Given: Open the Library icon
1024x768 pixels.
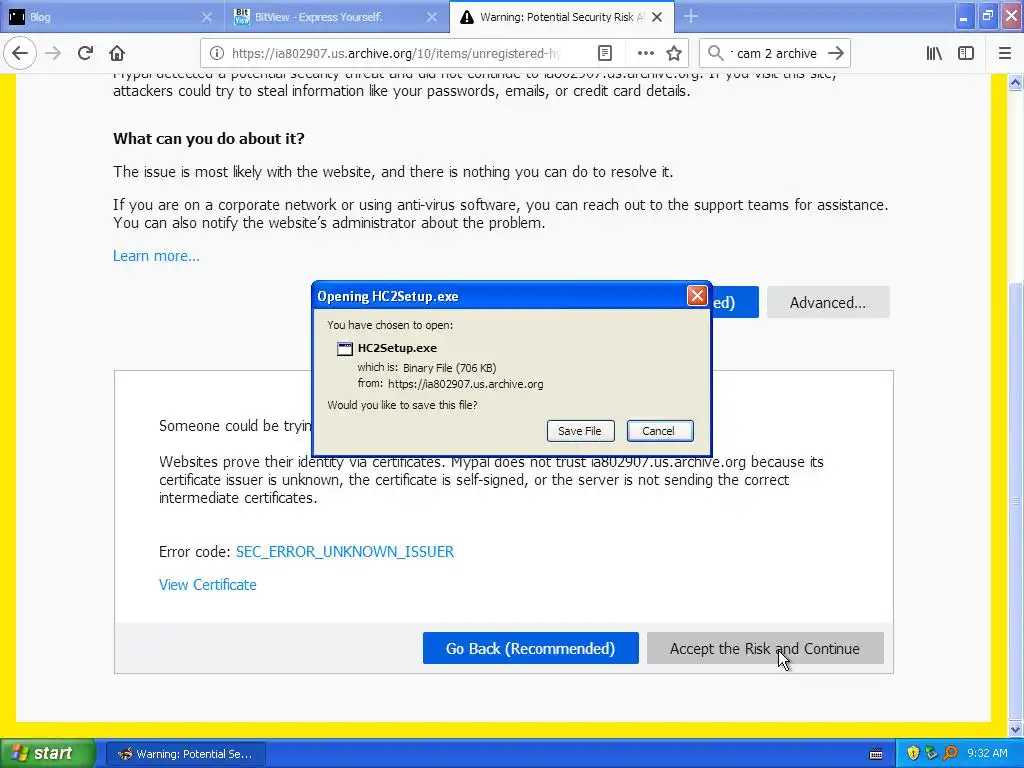Looking at the screenshot, I should [934, 53].
